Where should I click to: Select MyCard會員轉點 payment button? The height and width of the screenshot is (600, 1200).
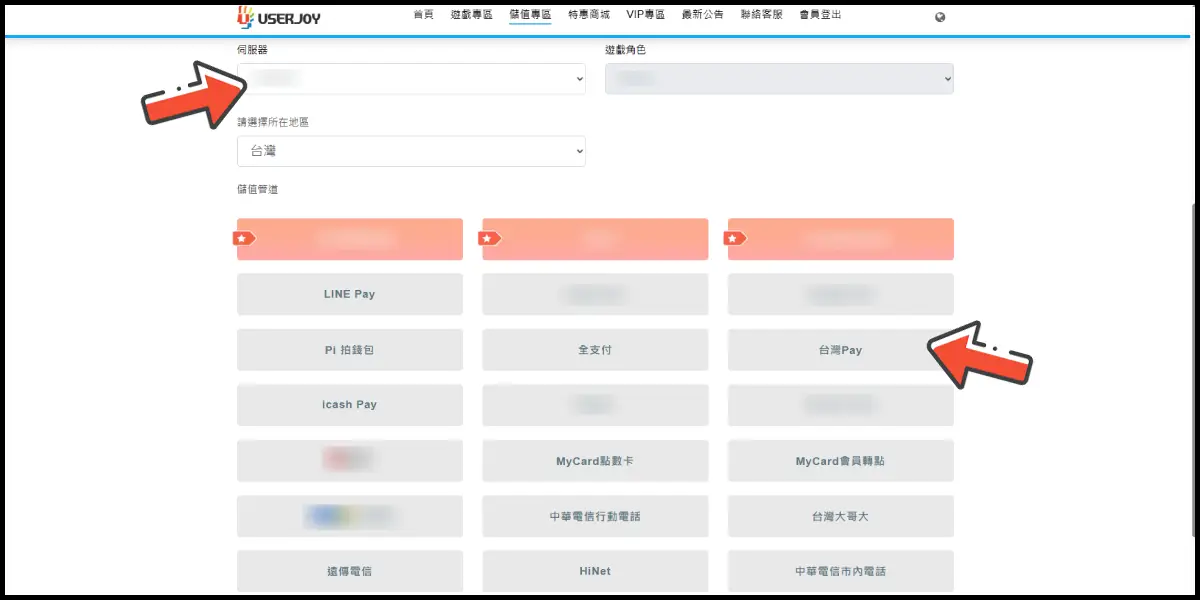coord(841,461)
